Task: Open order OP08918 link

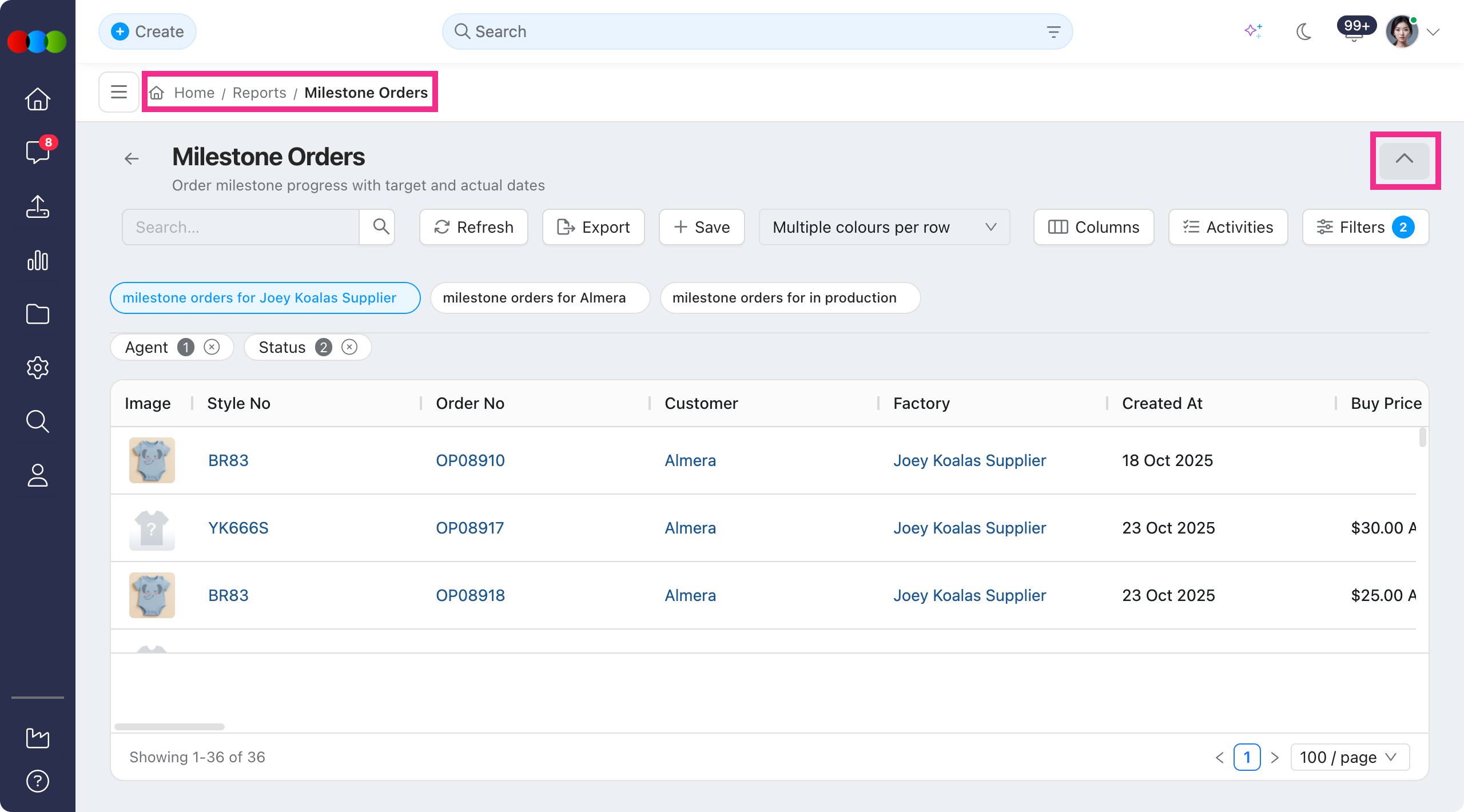Action: click(x=470, y=595)
